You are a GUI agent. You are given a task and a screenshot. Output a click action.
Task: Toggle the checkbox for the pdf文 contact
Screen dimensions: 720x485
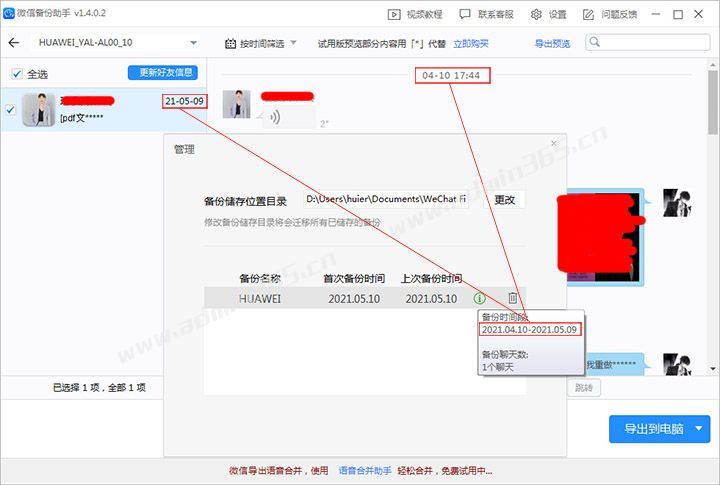(x=10, y=110)
